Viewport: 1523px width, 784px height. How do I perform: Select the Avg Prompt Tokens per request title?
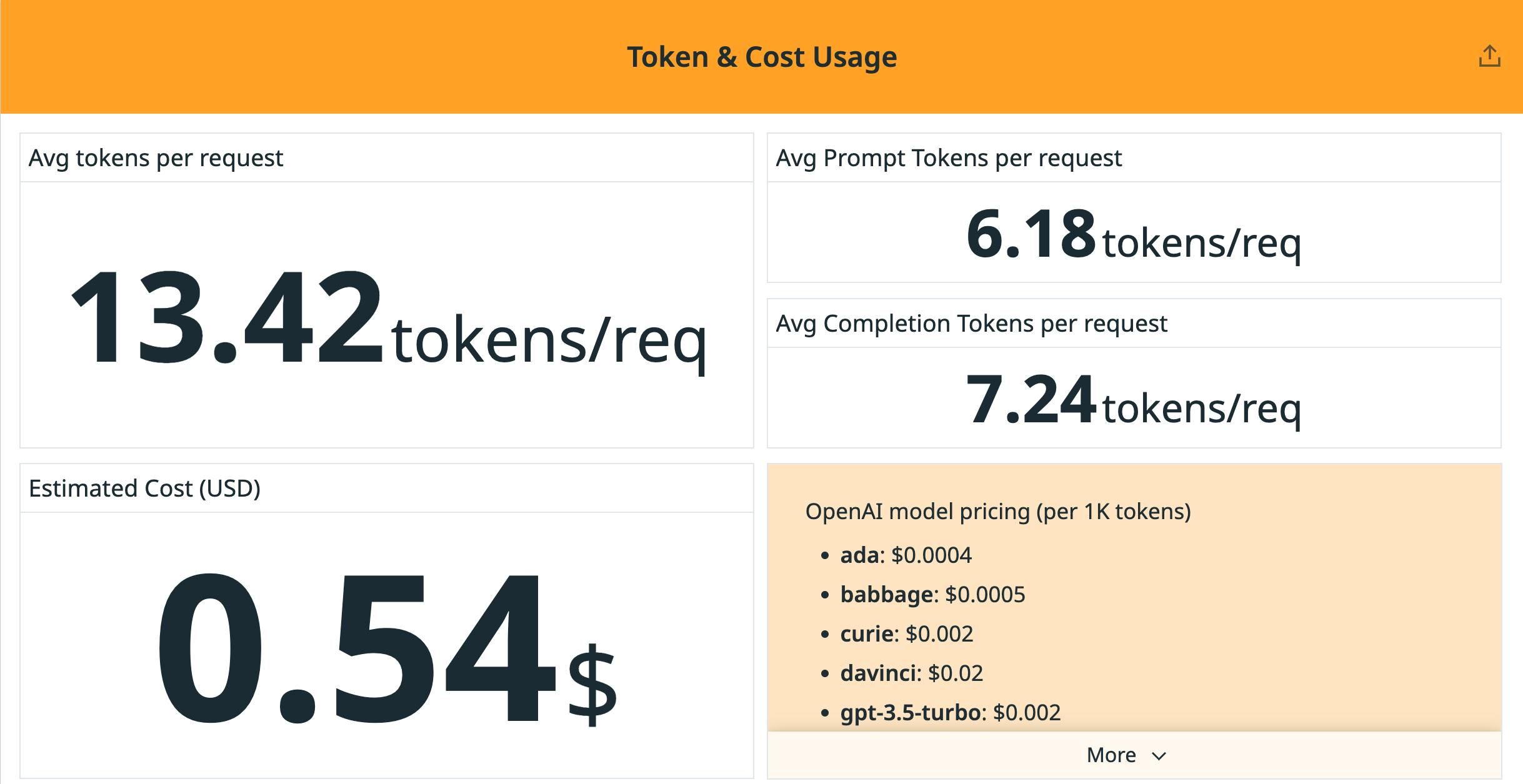[x=948, y=158]
